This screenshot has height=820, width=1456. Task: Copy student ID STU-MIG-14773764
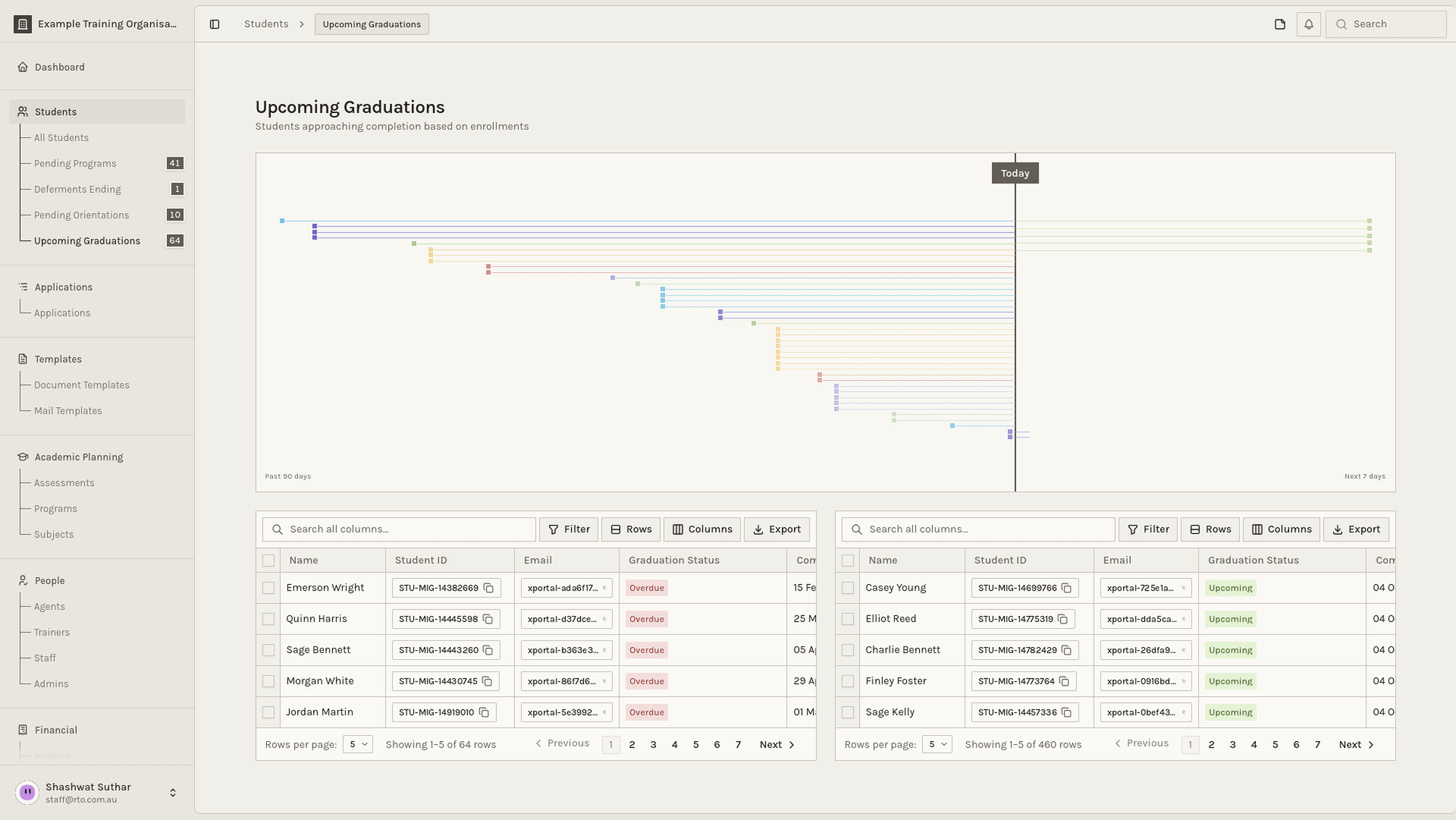[1064, 681]
